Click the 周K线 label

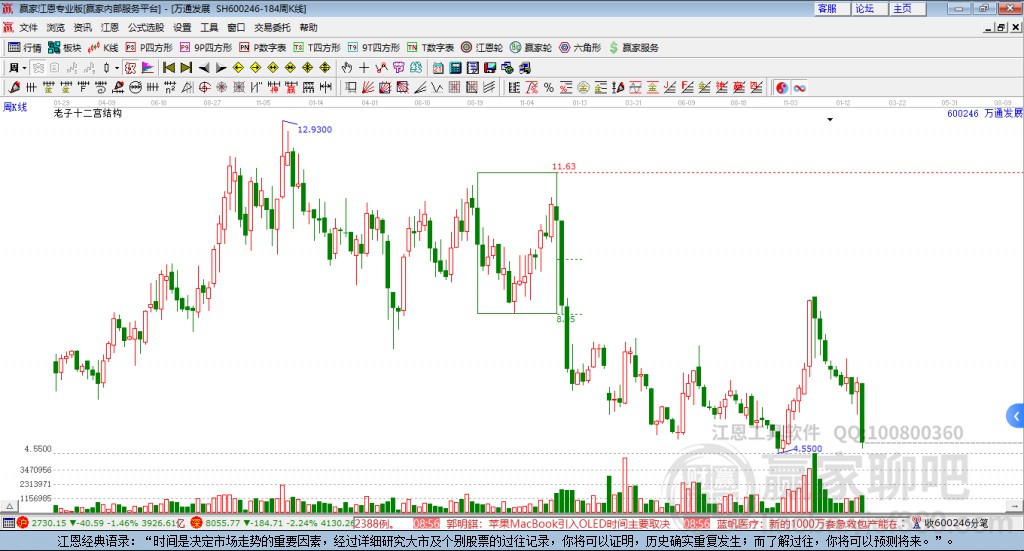point(15,106)
